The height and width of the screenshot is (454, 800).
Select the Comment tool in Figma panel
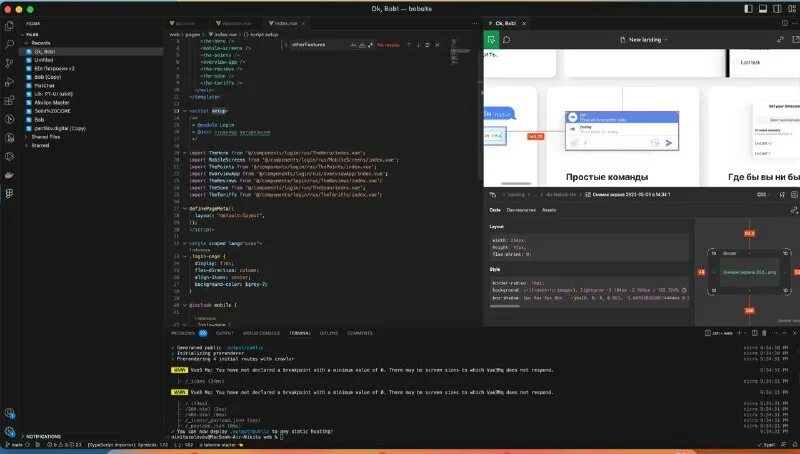pos(507,40)
